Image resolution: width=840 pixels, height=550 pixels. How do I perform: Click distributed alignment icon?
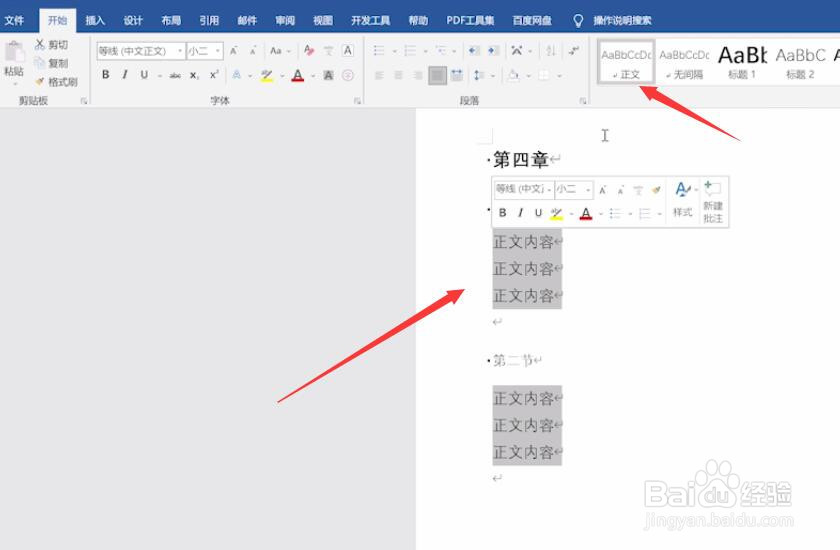[456, 76]
